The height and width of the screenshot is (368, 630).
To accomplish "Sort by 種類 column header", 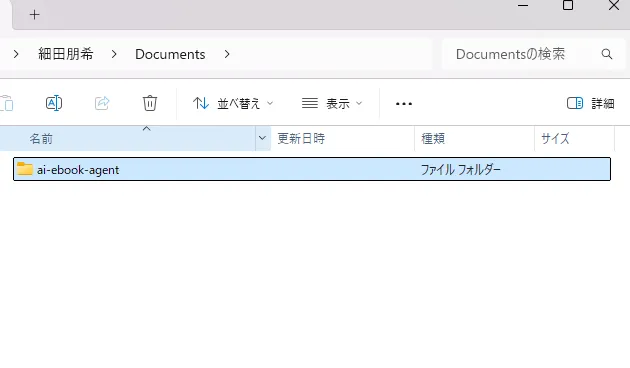I will point(475,139).
